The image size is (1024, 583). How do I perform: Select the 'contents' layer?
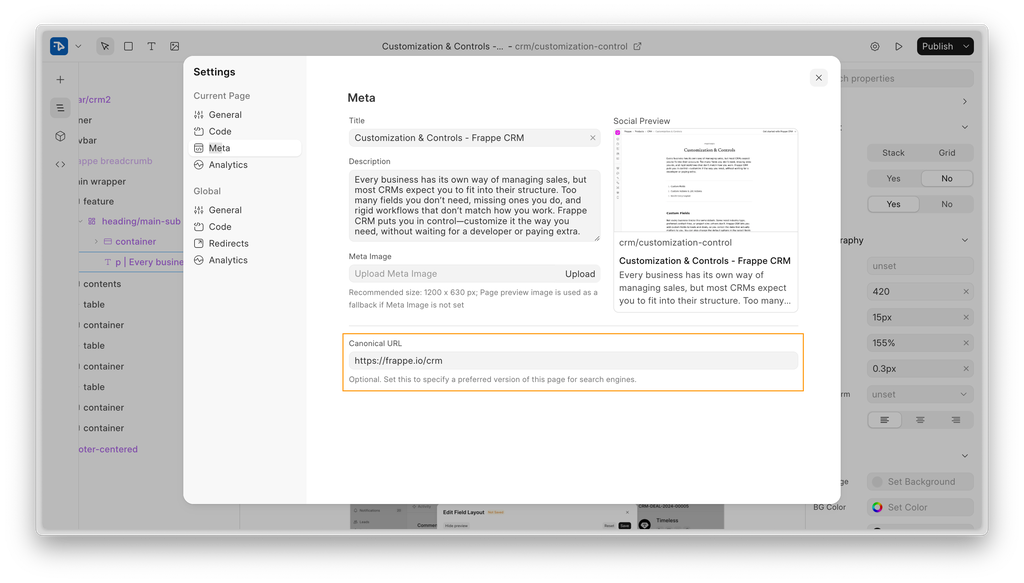point(102,284)
